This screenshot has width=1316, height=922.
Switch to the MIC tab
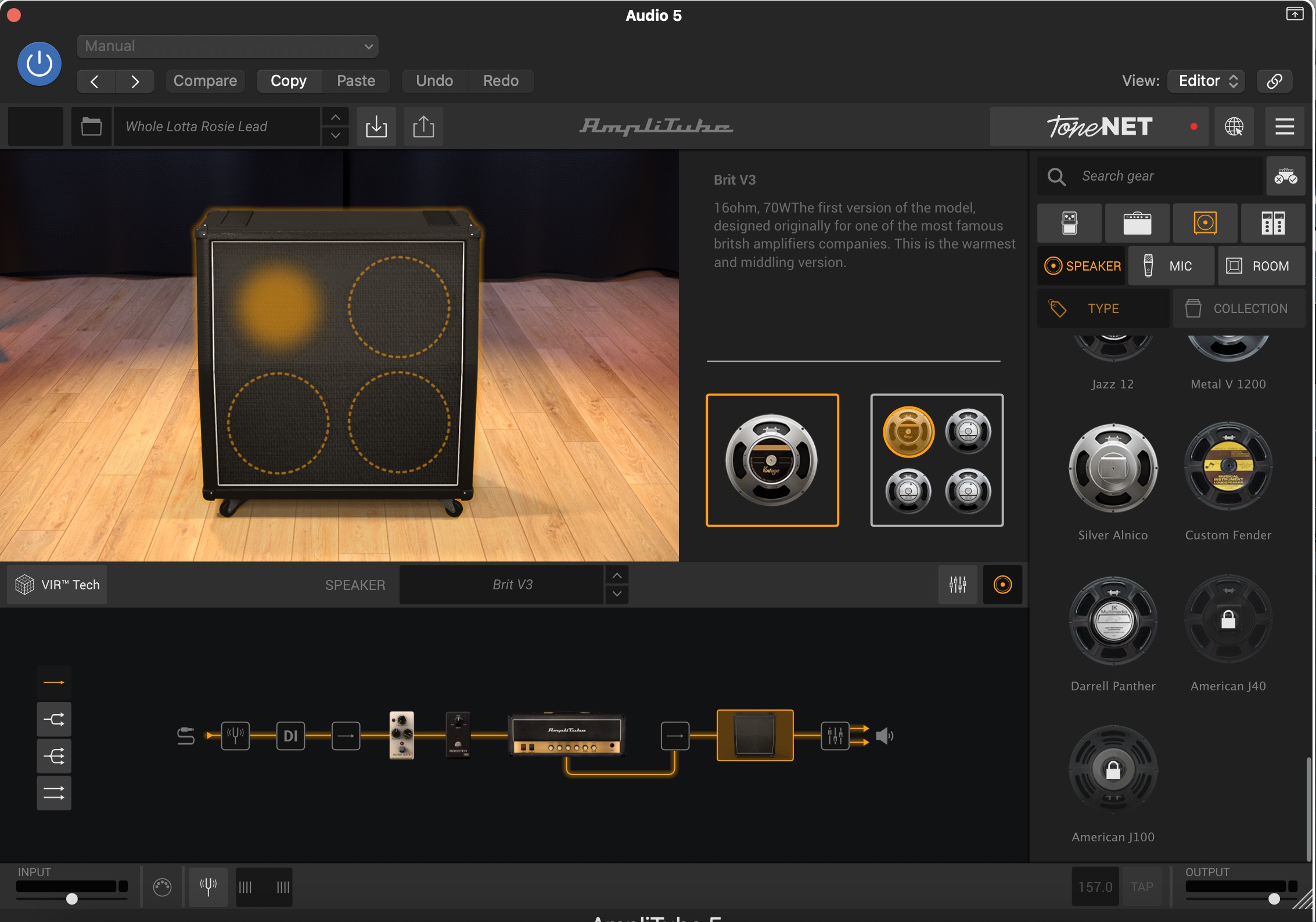(x=1171, y=266)
